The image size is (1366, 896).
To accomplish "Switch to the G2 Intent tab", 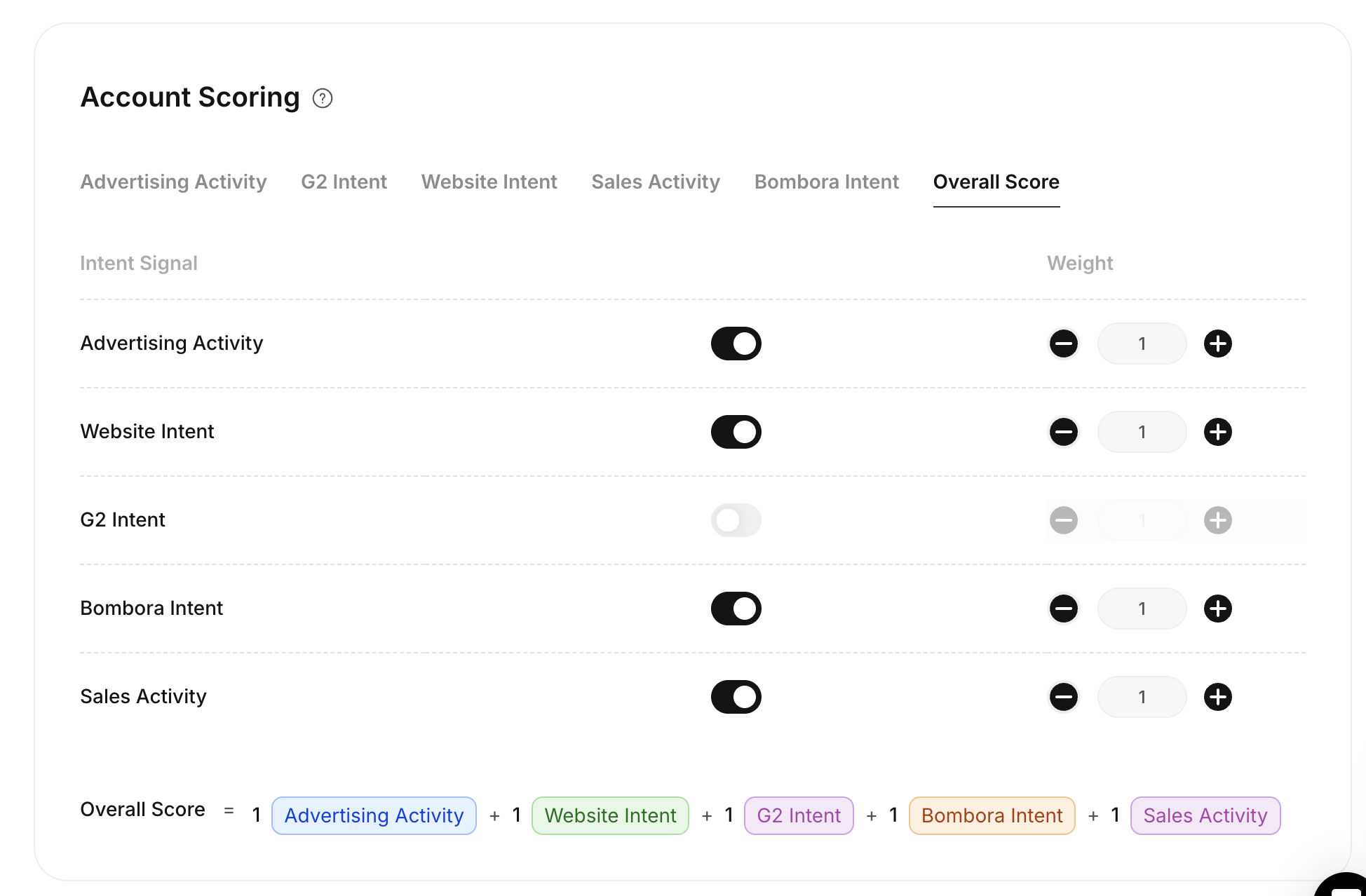I will (344, 182).
